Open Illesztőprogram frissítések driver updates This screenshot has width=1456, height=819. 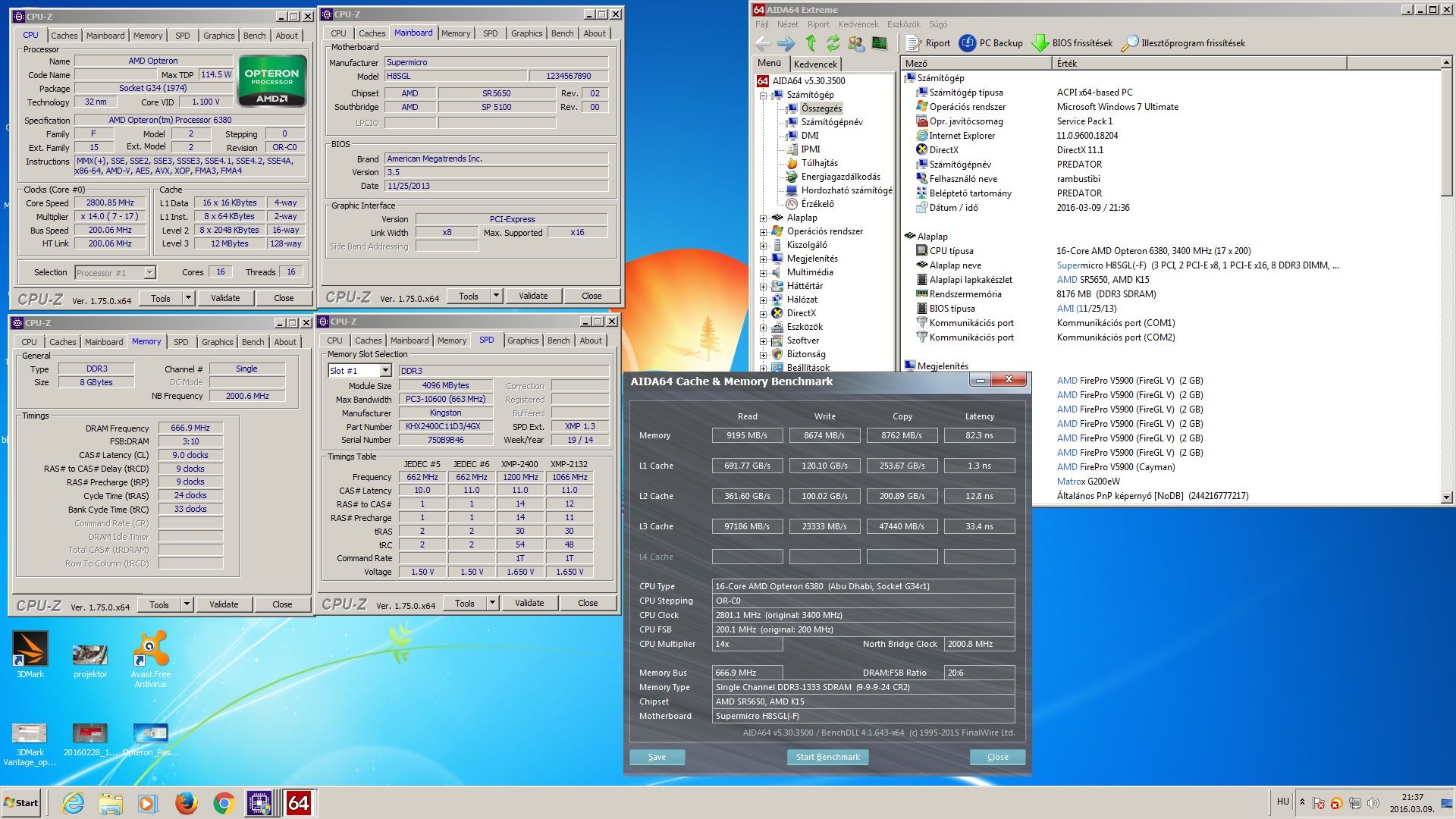tap(1183, 43)
